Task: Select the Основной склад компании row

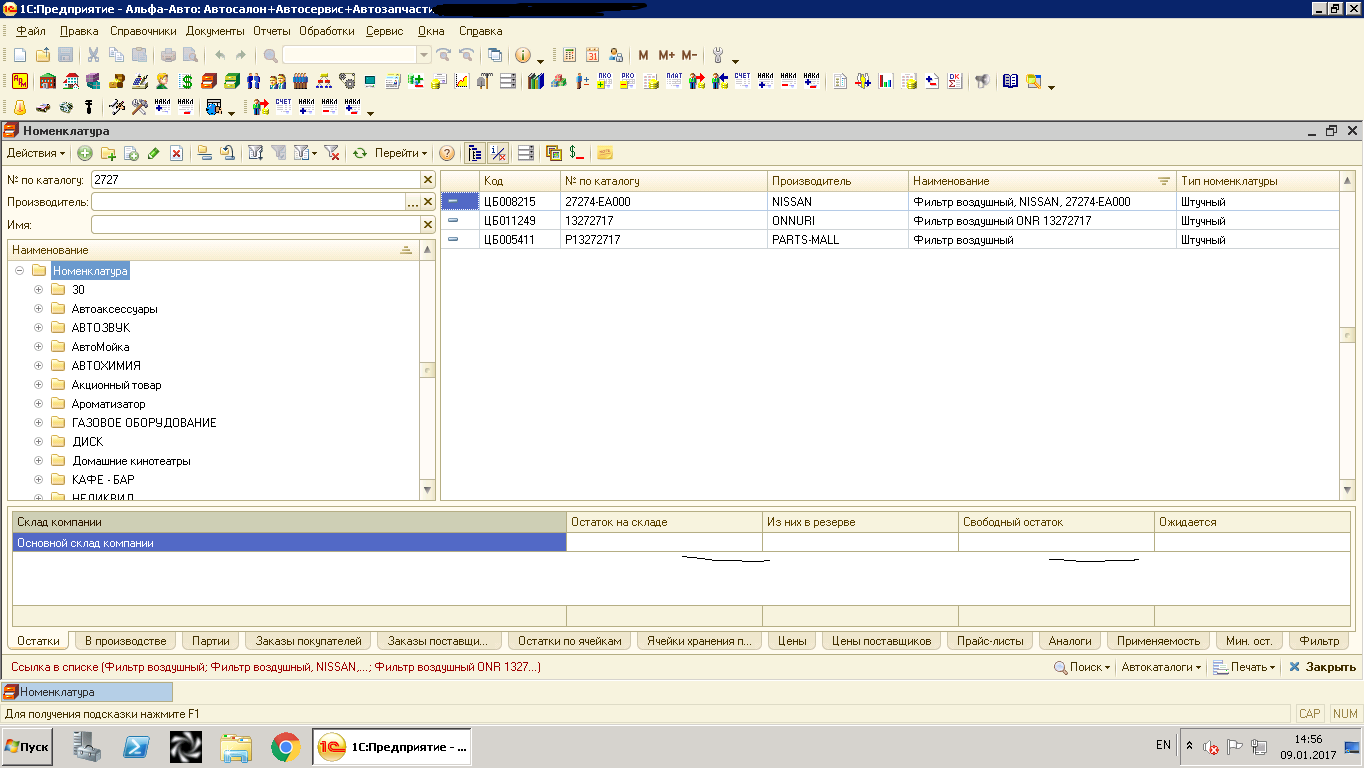Action: pyautogui.click(x=681, y=543)
